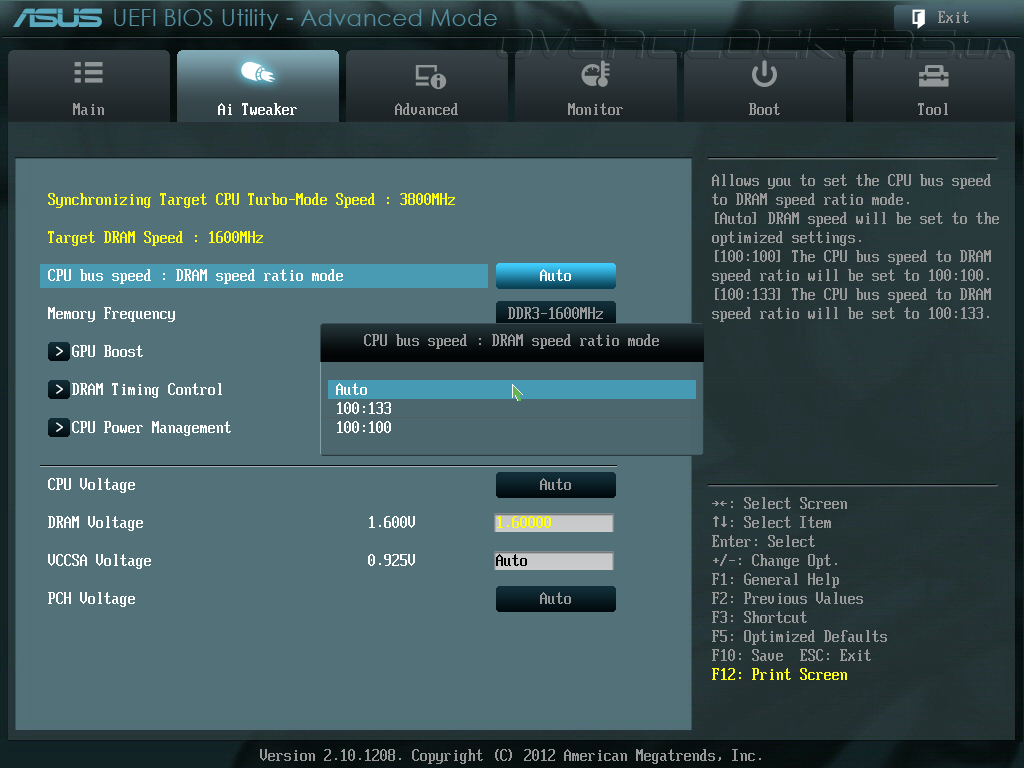1024x768 pixels.
Task: Select the DRAM Voltage label
Action: (x=95, y=522)
